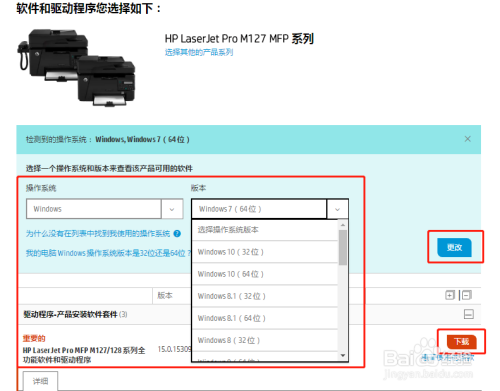
Task: Choose Windows 10 (64位) from list
Action: coord(265,274)
